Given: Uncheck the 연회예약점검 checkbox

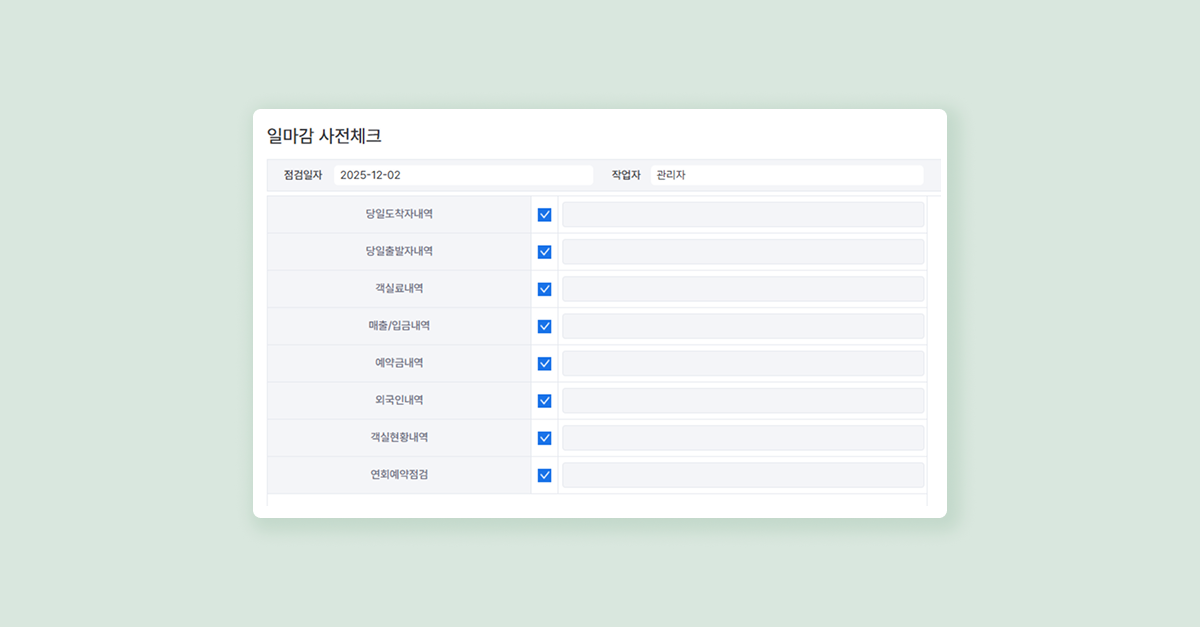Looking at the screenshot, I should 545,475.
